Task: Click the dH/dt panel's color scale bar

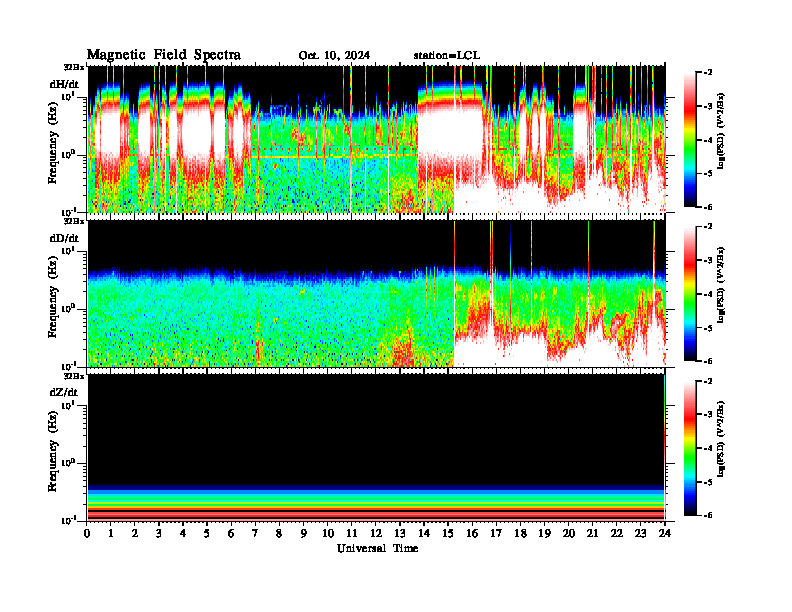Action: click(x=690, y=140)
